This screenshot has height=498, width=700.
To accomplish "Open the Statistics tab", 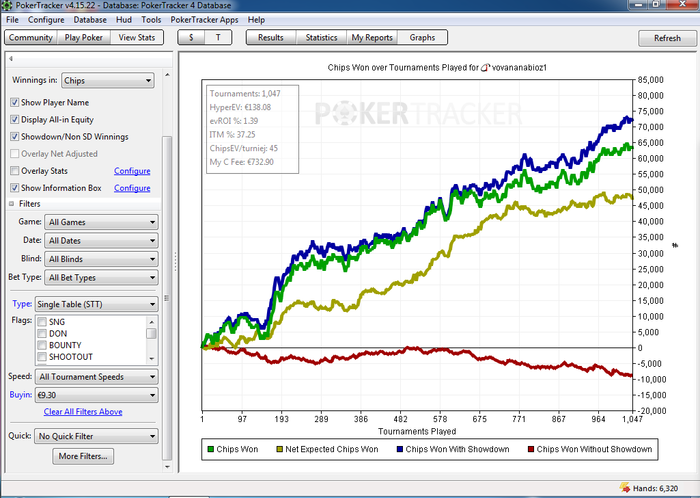I will coord(321,37).
